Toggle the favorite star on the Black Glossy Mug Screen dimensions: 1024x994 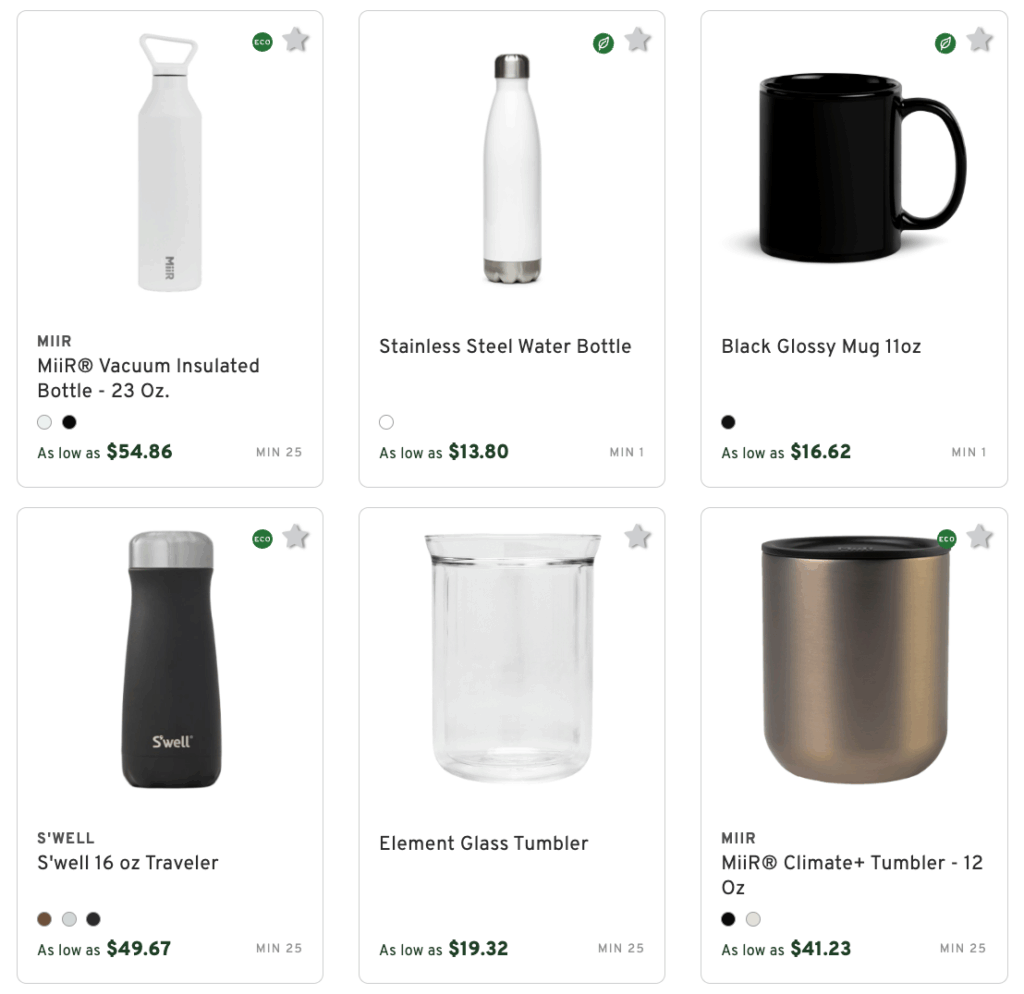tap(980, 40)
